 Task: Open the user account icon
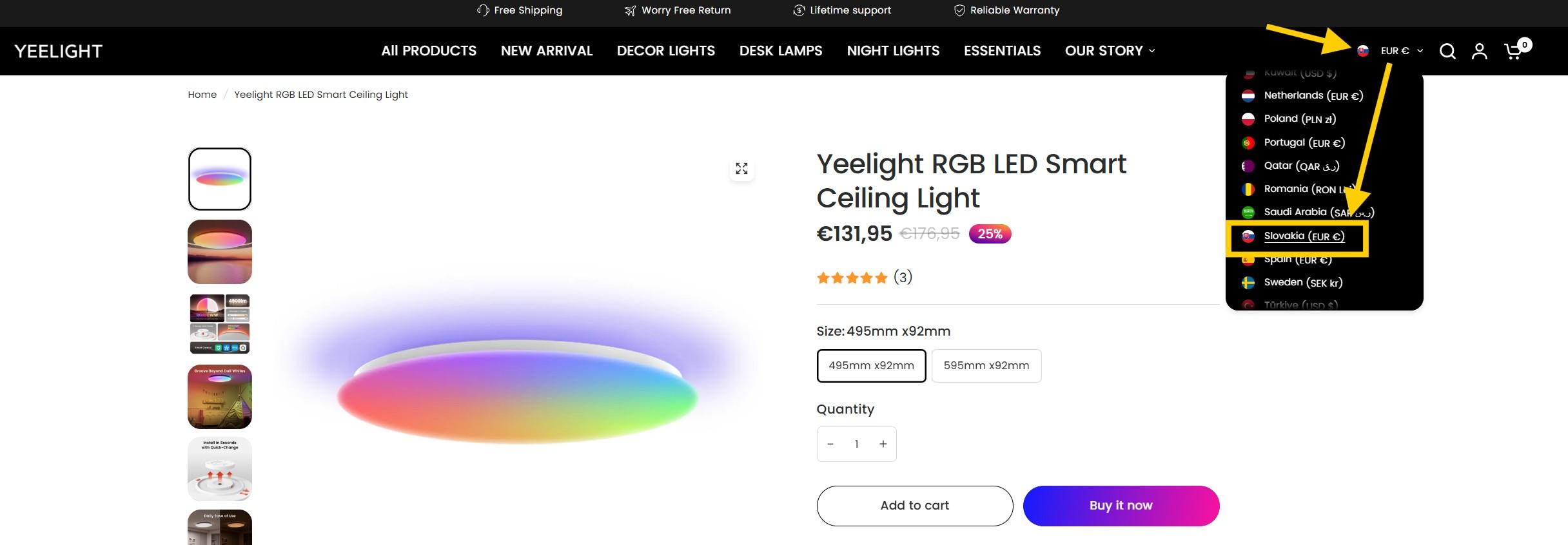coord(1480,52)
